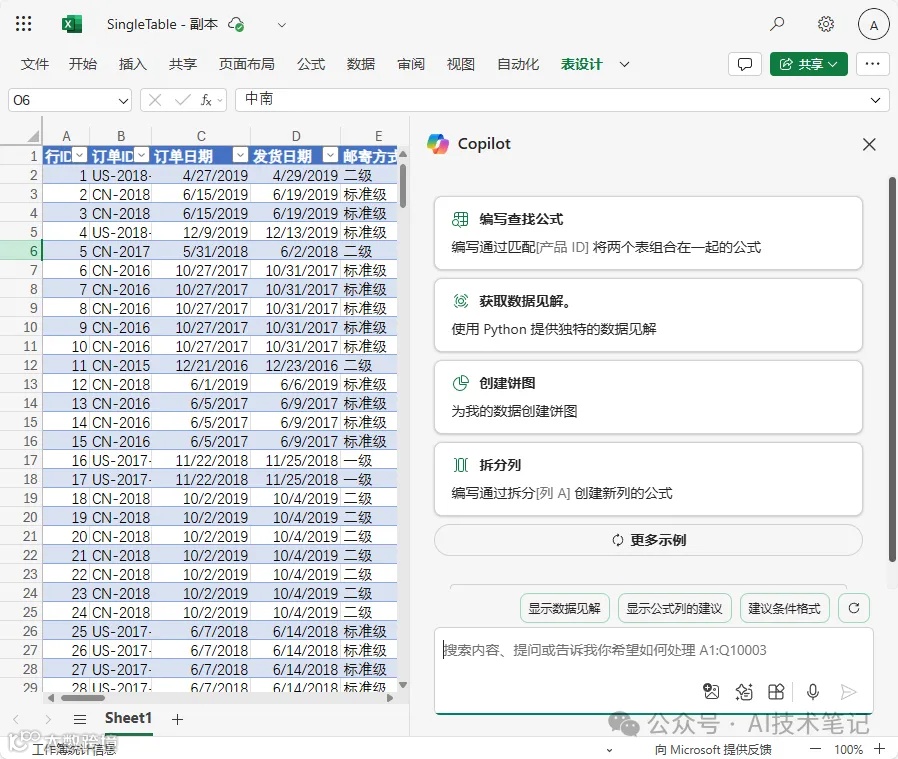
Task: Select the 拆分列 card
Action: (648, 479)
